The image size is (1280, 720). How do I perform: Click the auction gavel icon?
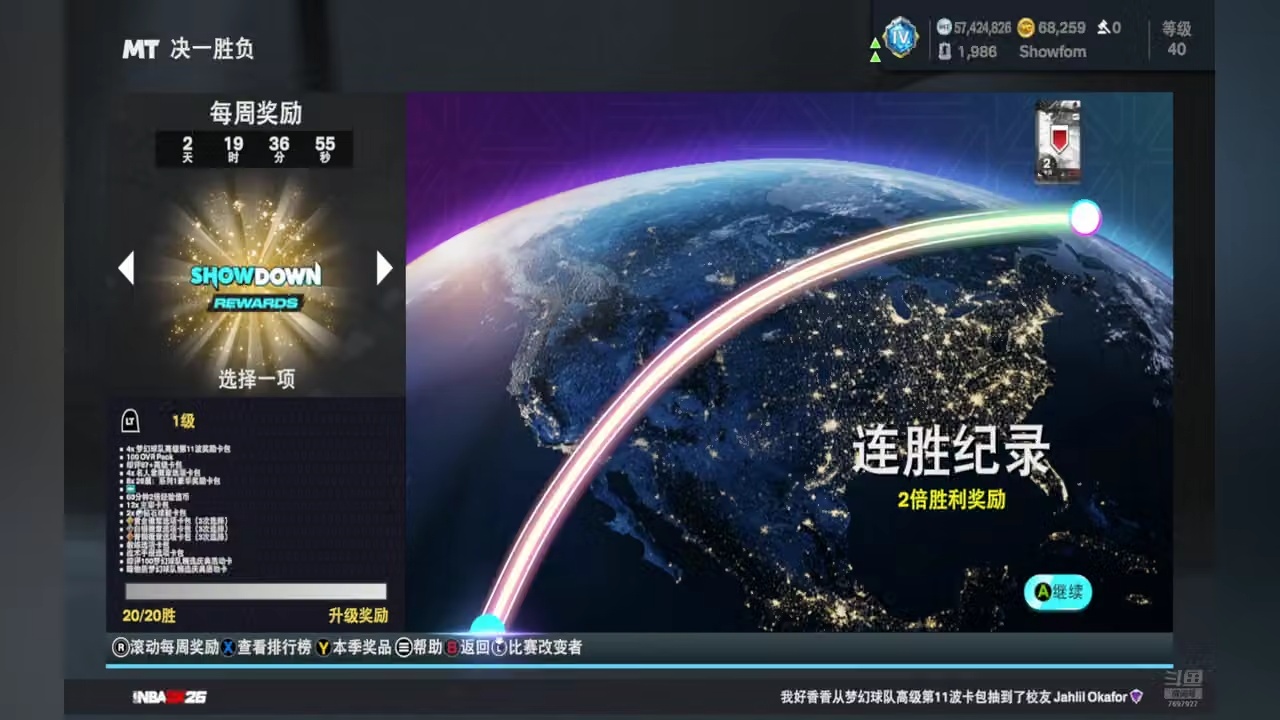click(1103, 28)
